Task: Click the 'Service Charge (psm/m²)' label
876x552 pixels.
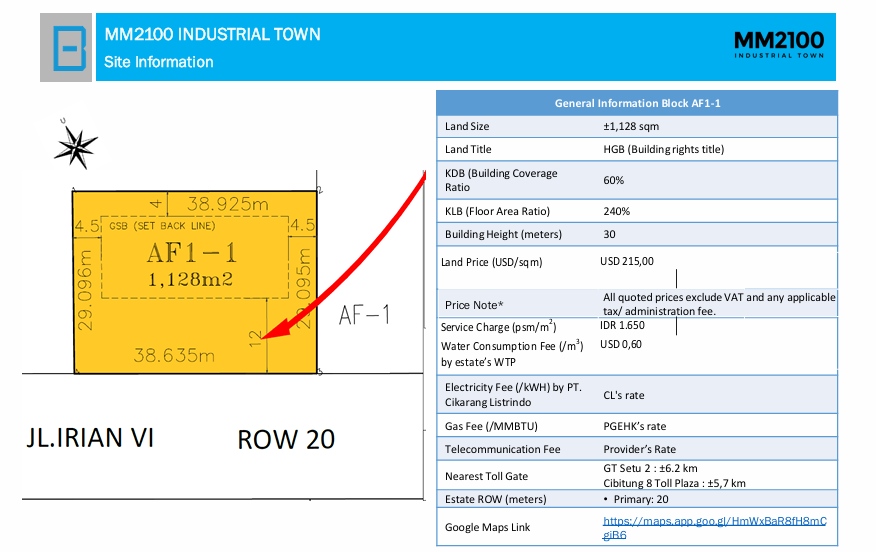Action: (498, 326)
